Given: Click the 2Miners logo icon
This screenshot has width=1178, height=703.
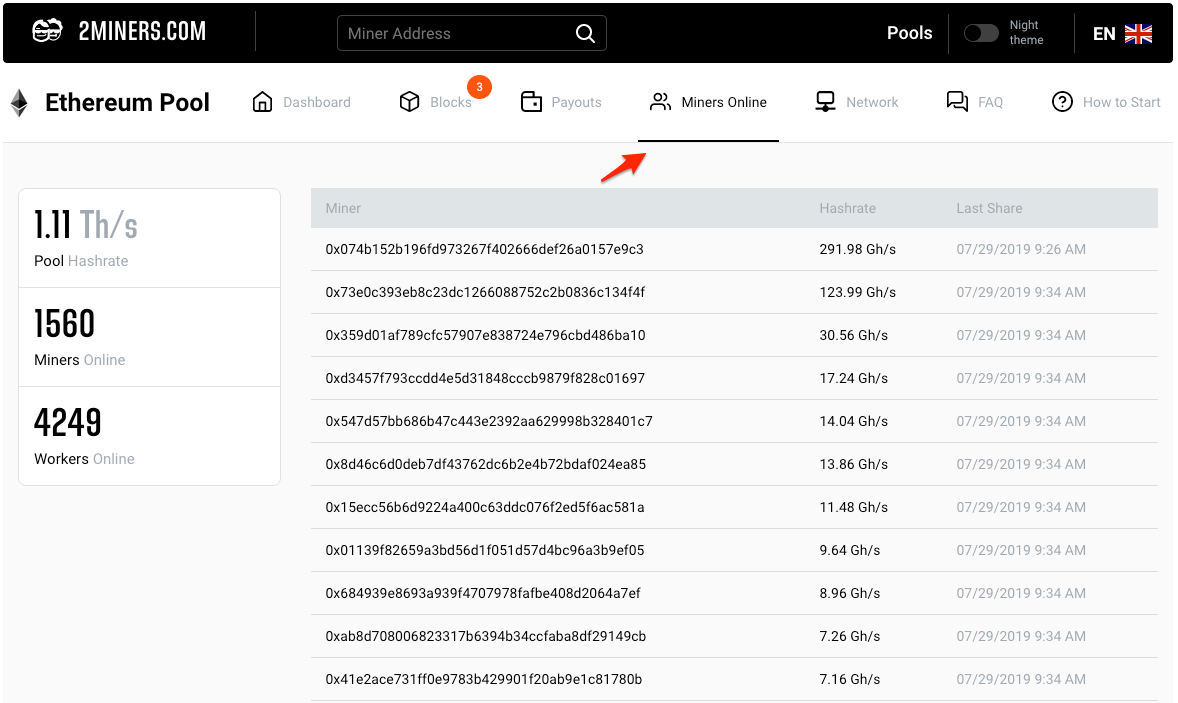Looking at the screenshot, I should coord(48,32).
